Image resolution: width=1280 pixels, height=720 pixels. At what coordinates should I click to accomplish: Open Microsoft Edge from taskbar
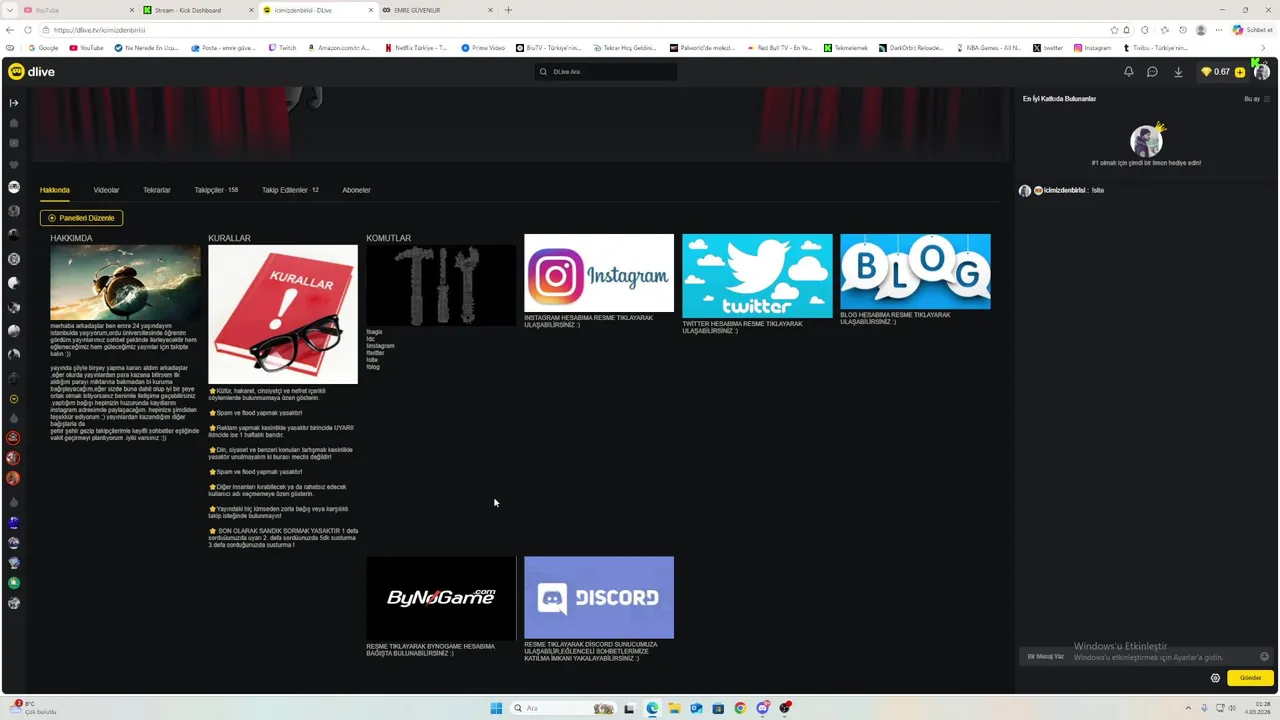pos(652,708)
